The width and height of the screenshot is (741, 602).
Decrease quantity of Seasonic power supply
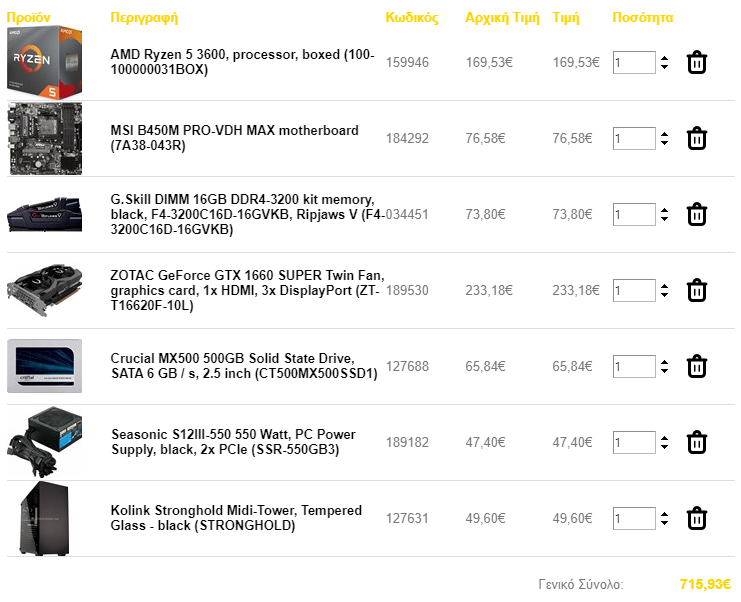tap(664, 447)
